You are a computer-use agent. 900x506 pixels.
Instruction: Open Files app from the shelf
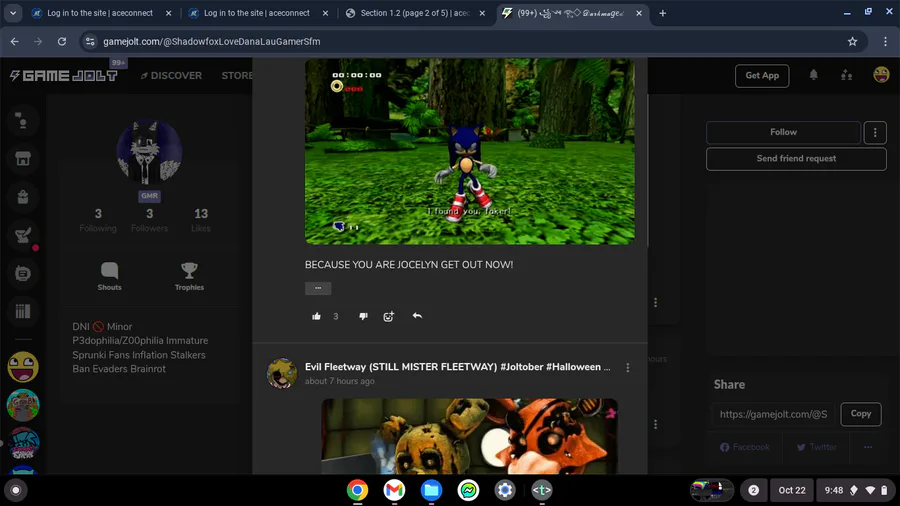pos(431,490)
